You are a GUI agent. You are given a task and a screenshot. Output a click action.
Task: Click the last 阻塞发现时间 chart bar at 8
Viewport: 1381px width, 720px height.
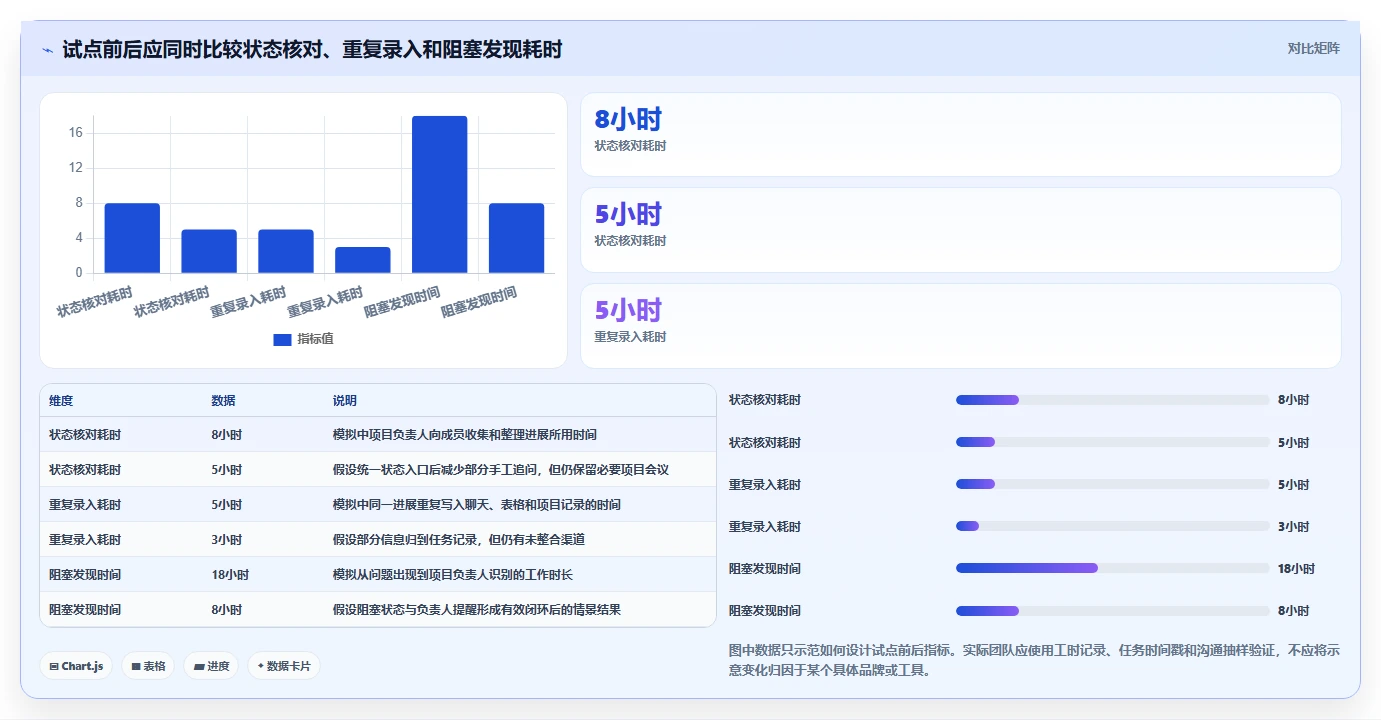516,238
